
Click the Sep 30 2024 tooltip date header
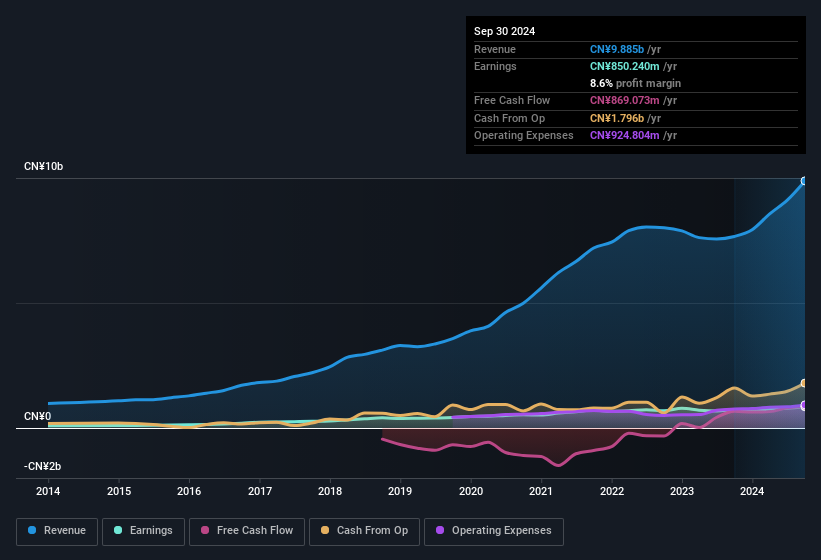[x=505, y=31]
